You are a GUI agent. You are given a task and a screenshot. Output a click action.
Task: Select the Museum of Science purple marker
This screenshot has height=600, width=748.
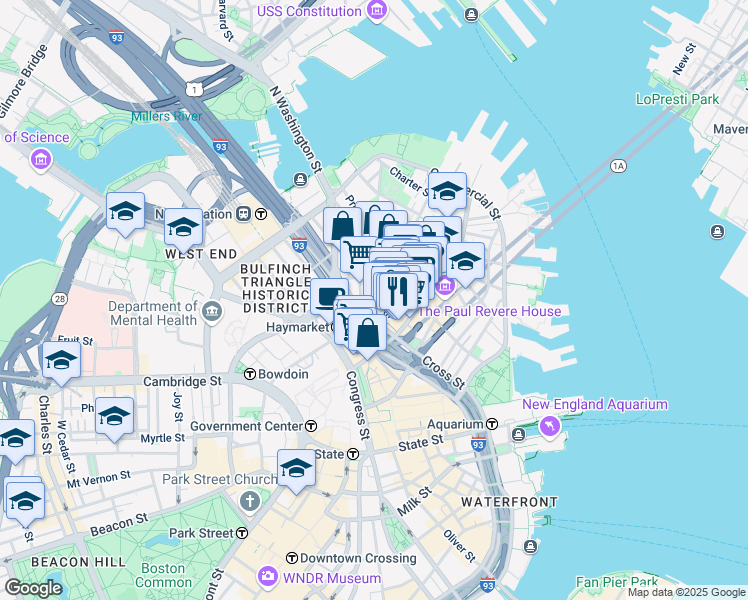point(41,159)
